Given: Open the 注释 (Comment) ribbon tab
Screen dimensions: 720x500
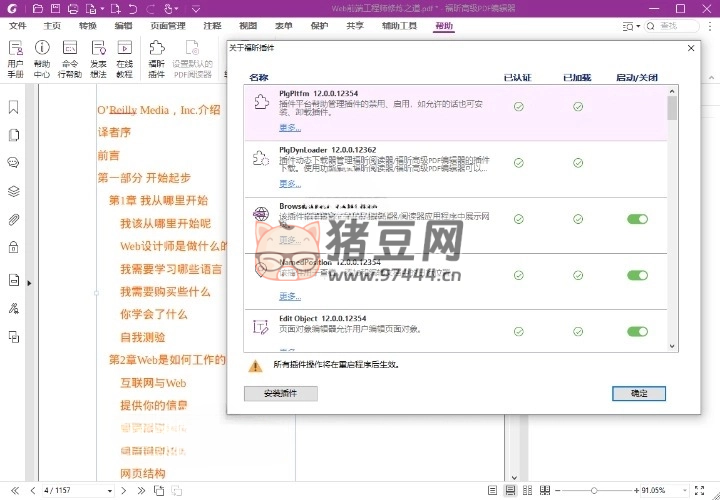Looking at the screenshot, I should point(213,26).
